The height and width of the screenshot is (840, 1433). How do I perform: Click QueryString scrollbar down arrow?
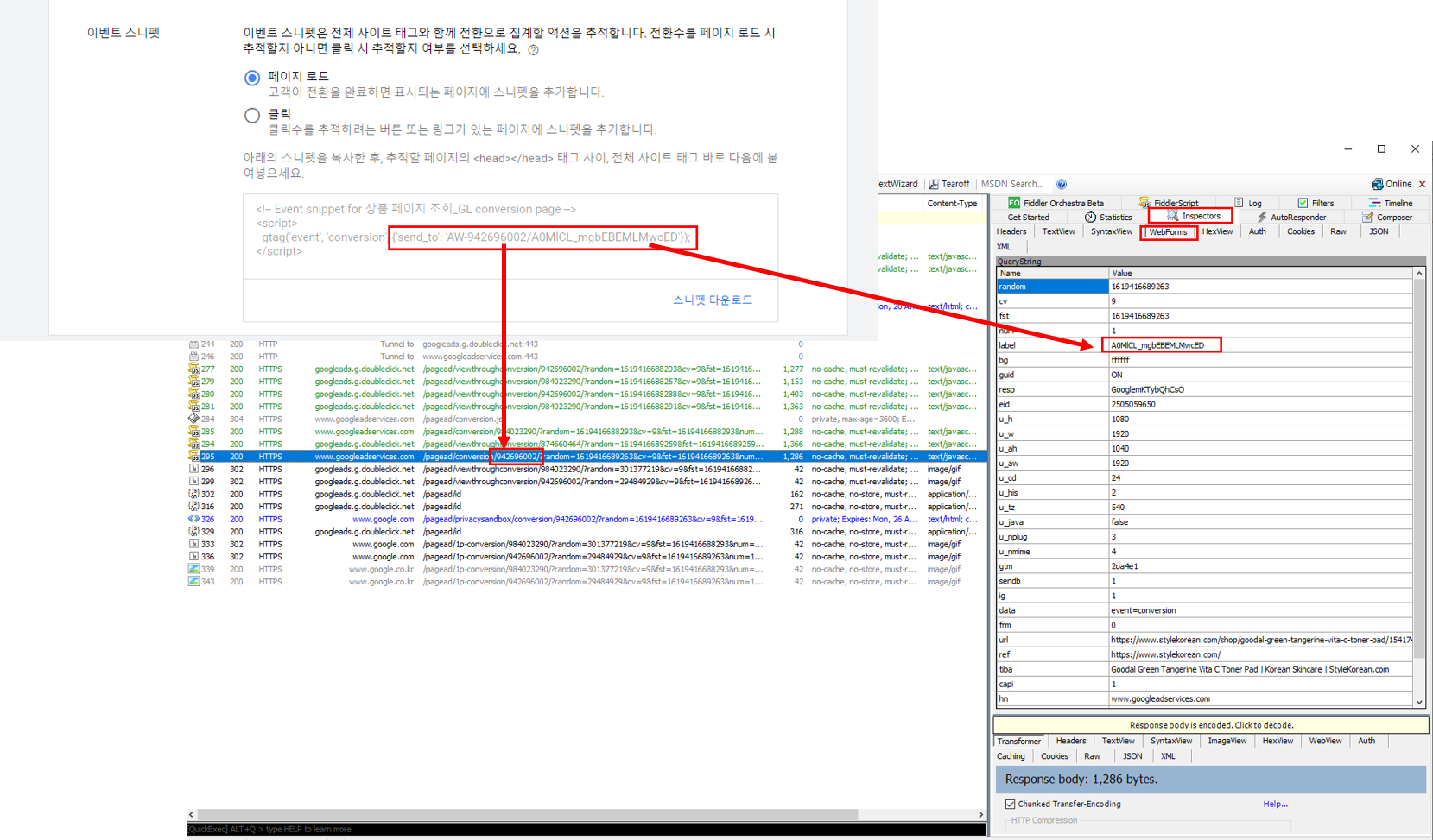click(1419, 702)
